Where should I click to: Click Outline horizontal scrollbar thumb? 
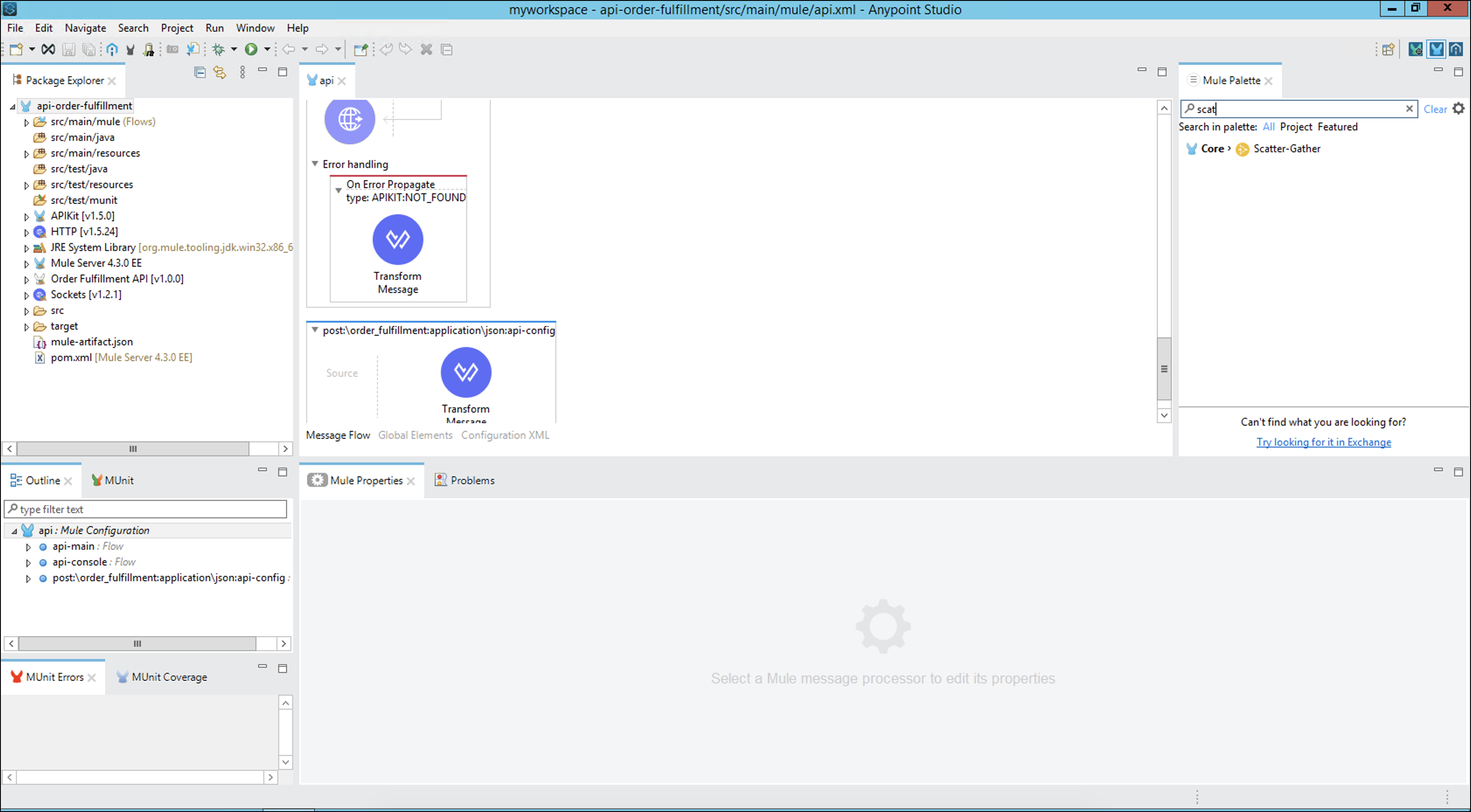137,644
